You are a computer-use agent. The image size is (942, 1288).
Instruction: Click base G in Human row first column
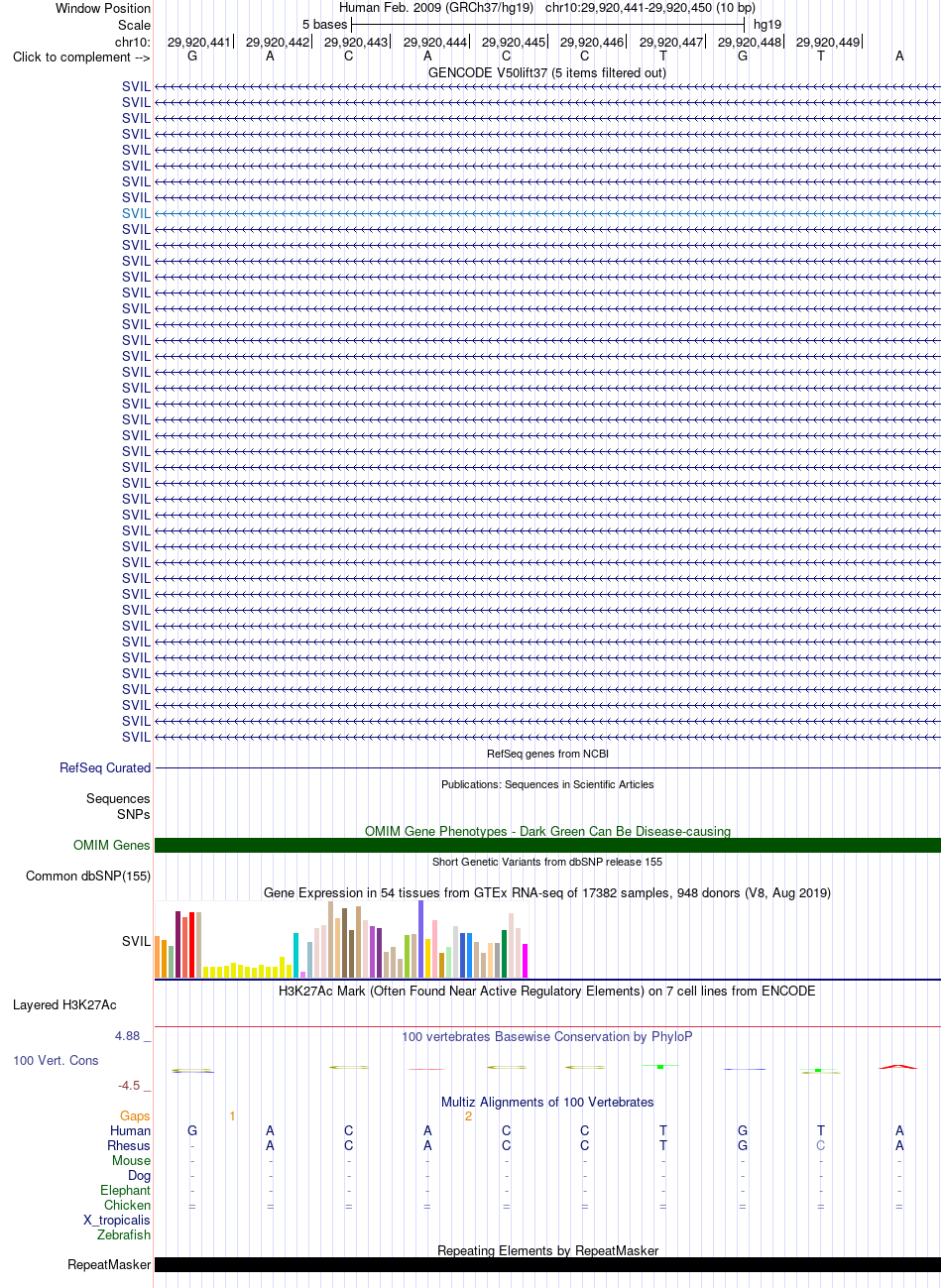[192, 1130]
